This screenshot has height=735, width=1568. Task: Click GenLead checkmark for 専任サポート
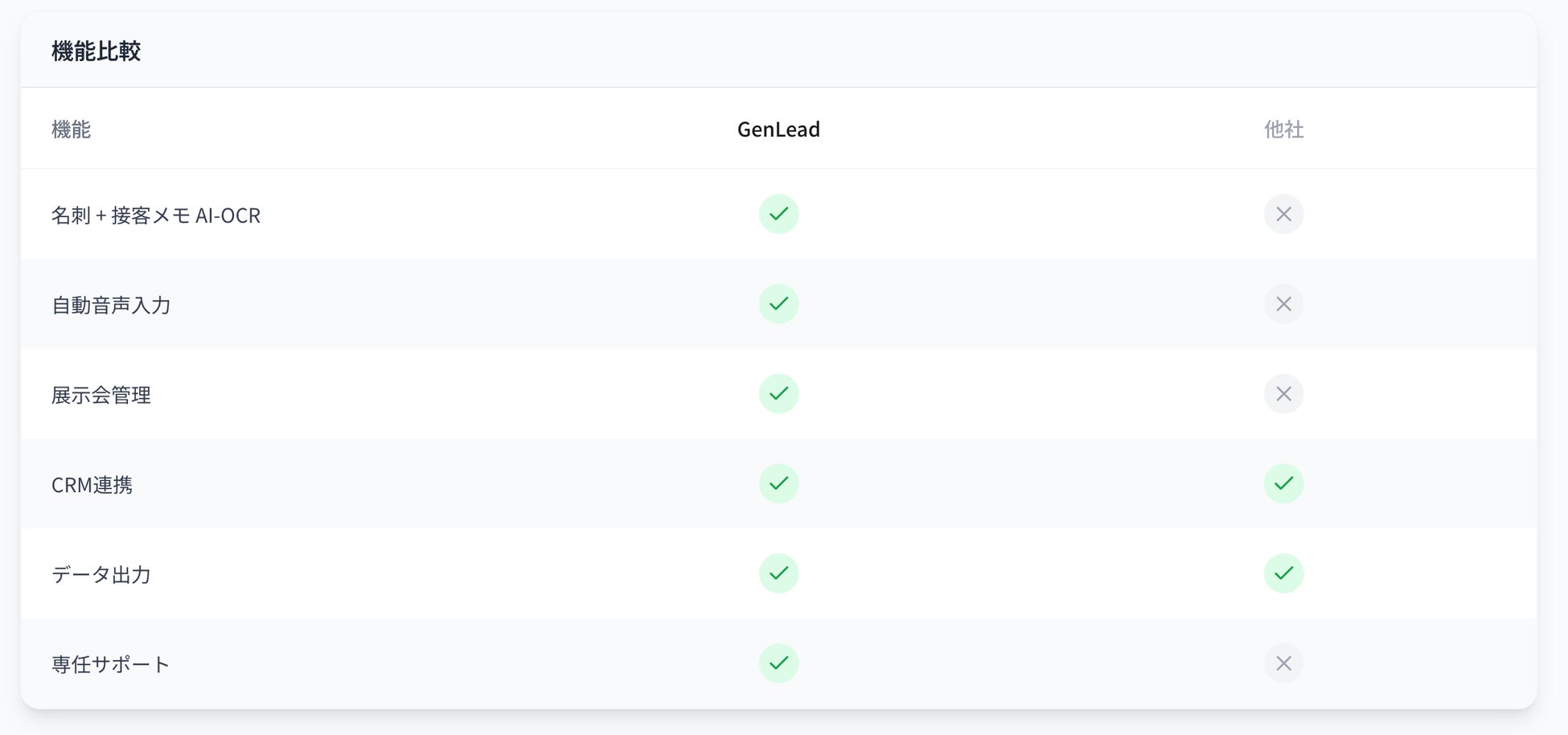point(778,663)
